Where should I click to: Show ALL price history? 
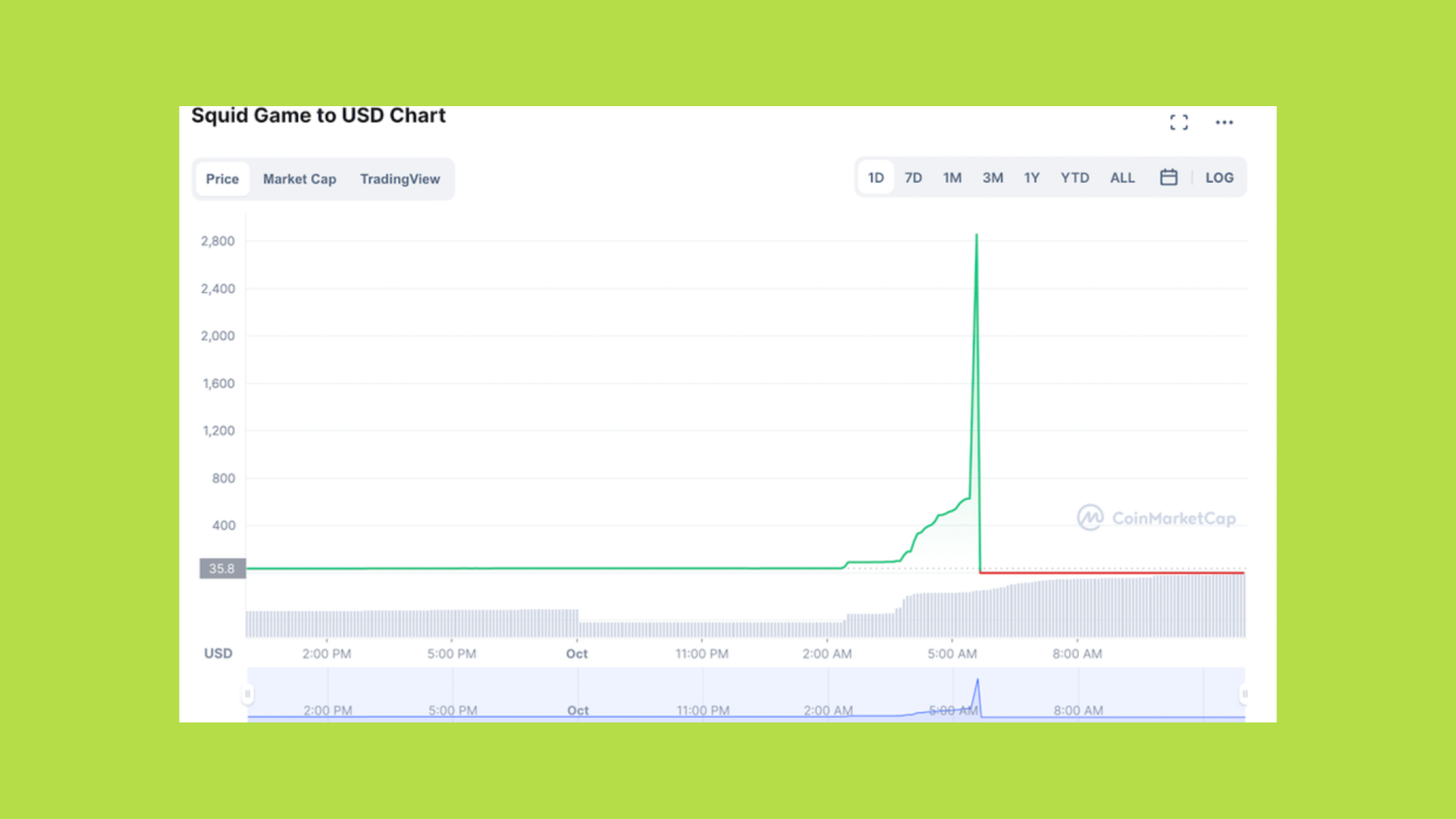coord(1122,177)
